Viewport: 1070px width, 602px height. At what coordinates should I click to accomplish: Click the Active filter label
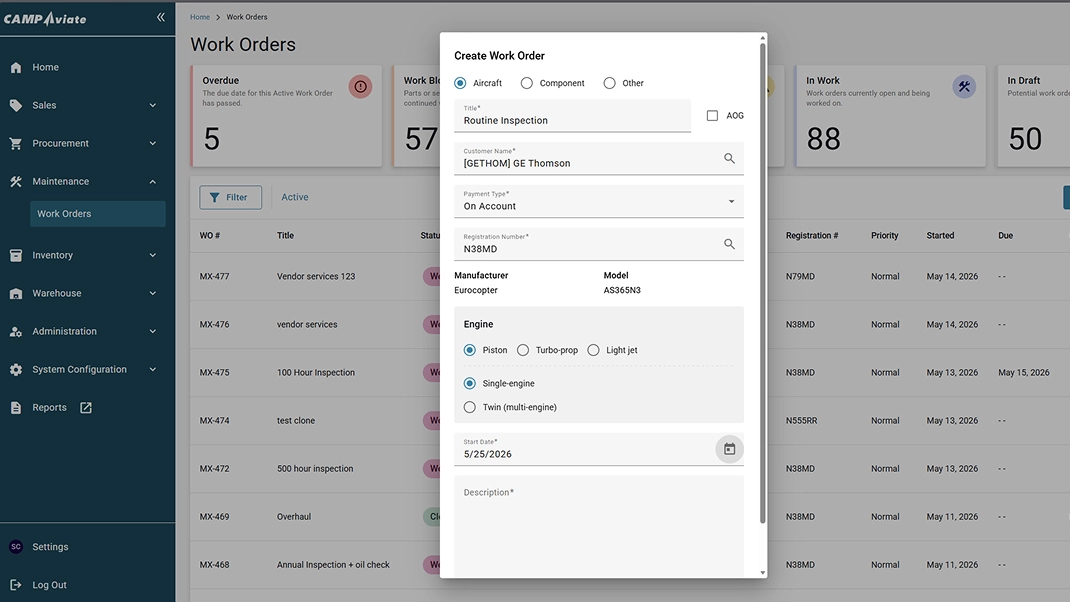[295, 197]
